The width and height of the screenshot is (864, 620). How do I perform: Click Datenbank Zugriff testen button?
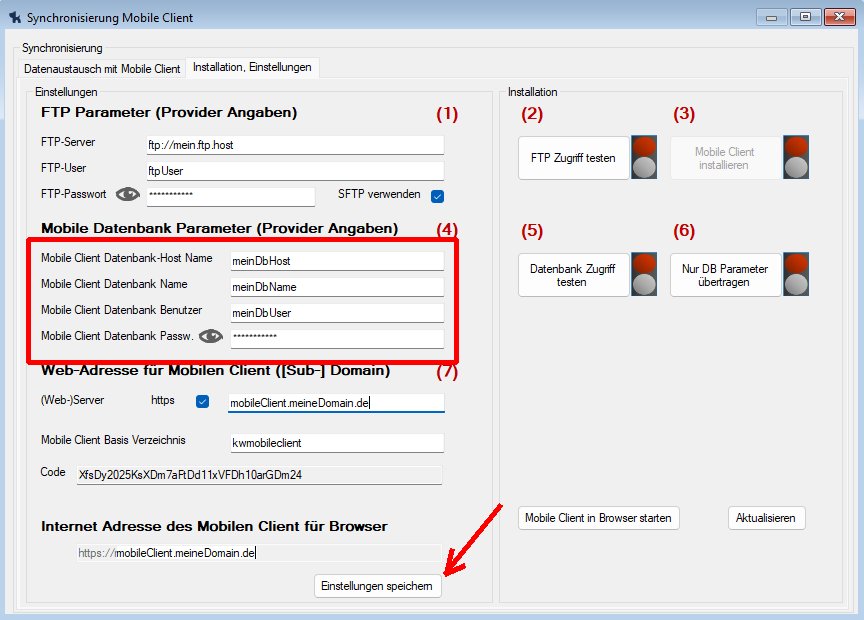[x=573, y=275]
